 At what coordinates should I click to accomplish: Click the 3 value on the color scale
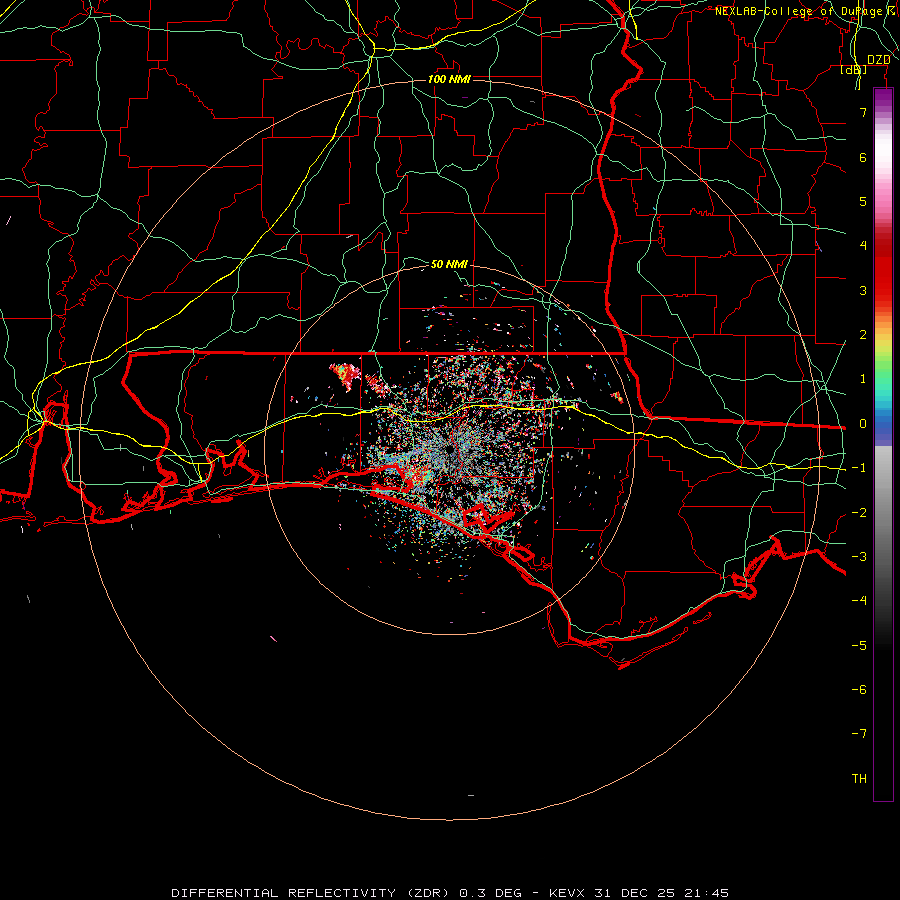(x=863, y=290)
